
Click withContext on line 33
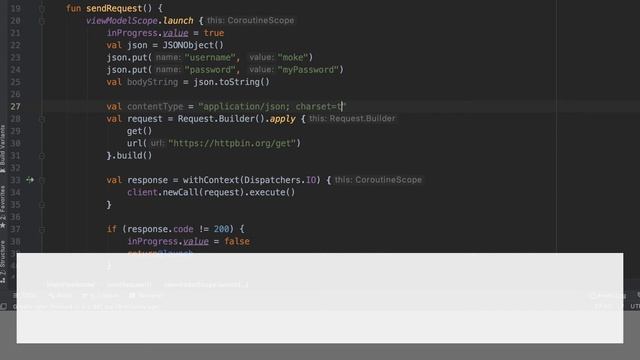(211, 180)
